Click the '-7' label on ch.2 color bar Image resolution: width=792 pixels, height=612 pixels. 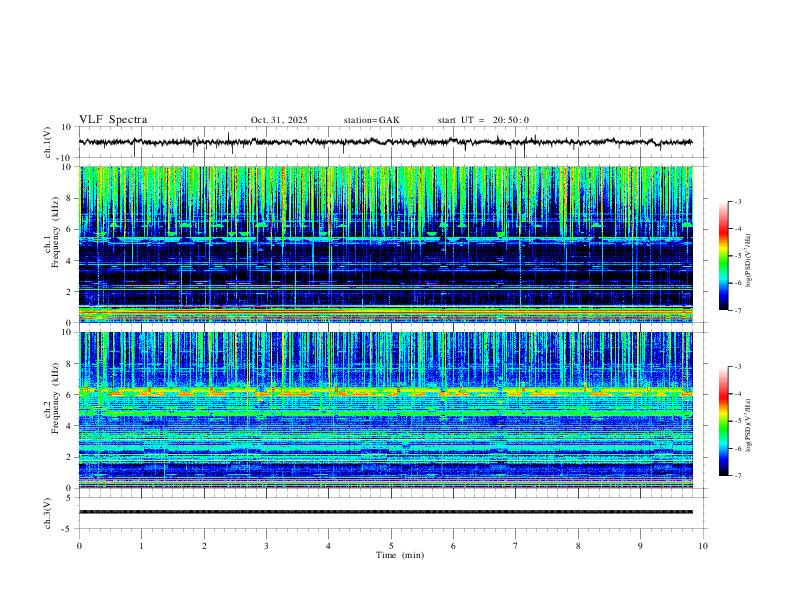[x=737, y=476]
